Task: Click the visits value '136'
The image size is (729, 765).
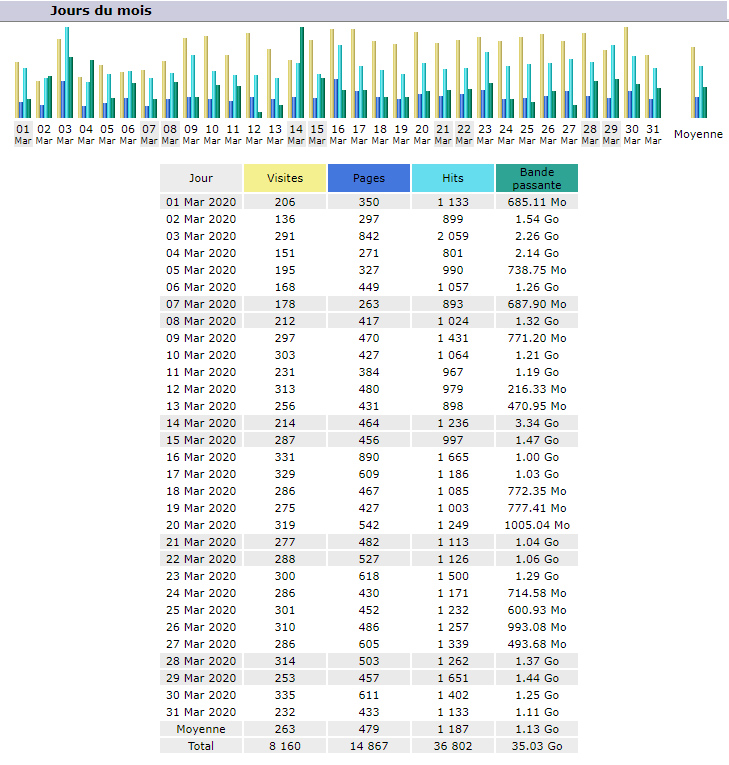Action: [x=285, y=219]
